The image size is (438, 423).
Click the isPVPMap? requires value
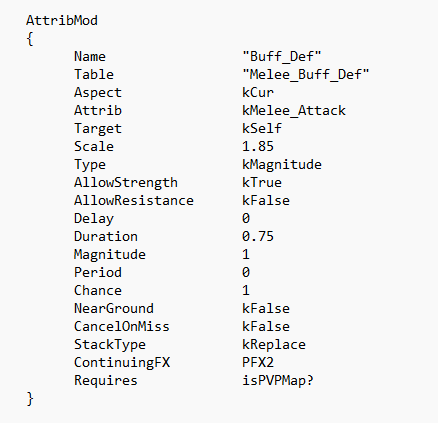pyautogui.click(x=278, y=380)
